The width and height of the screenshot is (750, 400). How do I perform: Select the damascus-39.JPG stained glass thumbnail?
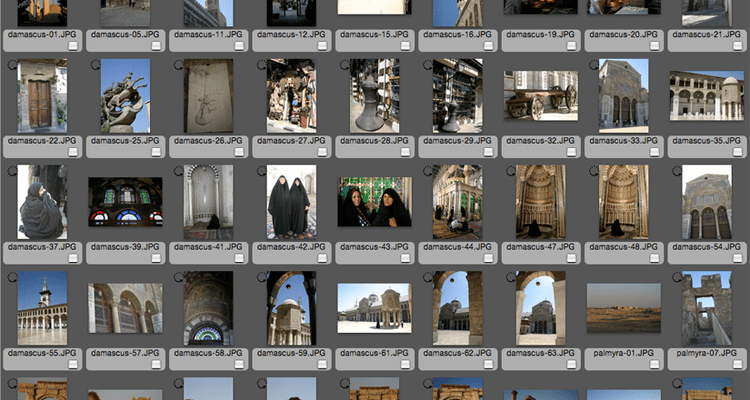[x=125, y=202]
